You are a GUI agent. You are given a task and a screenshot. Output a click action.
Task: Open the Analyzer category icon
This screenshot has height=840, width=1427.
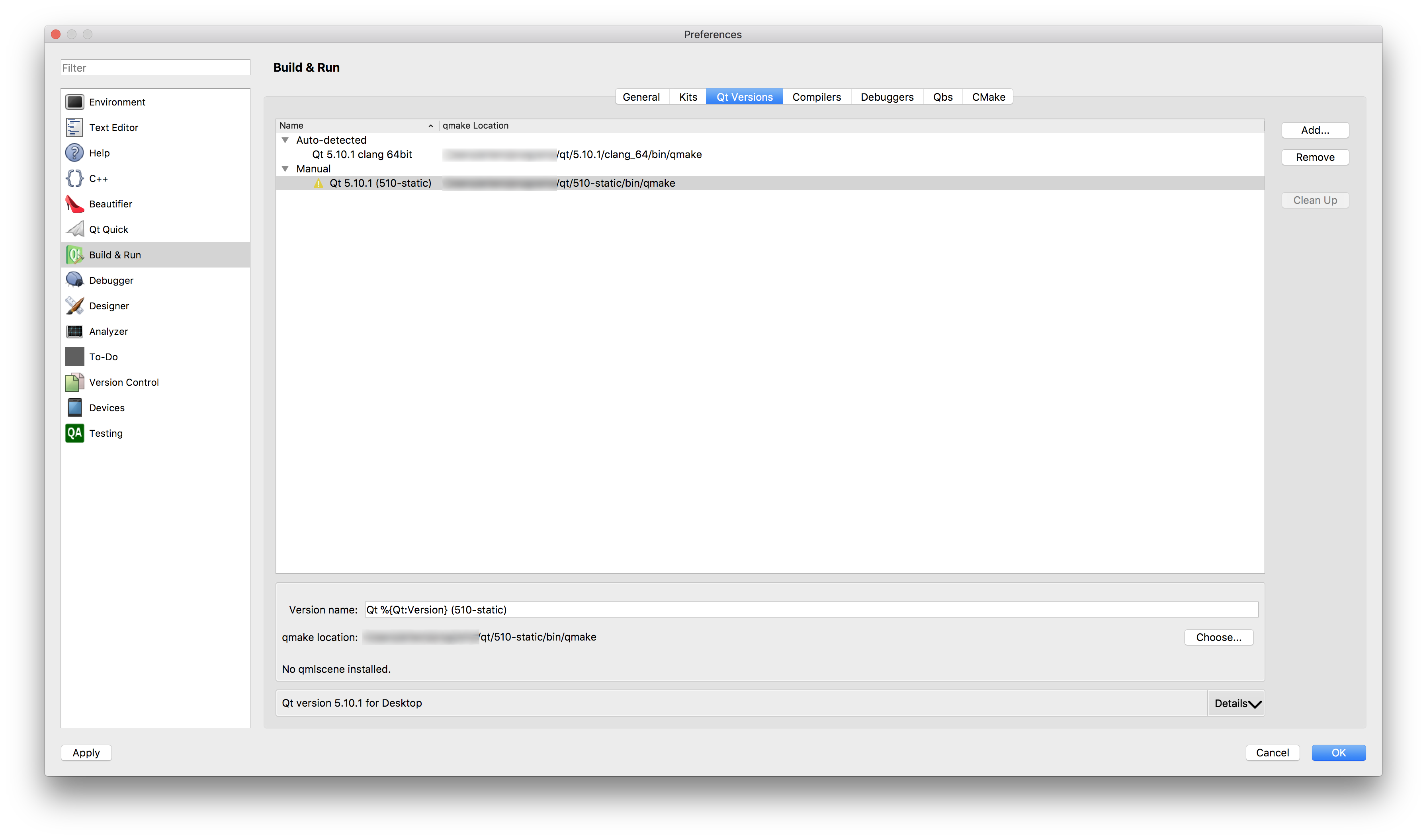point(74,331)
